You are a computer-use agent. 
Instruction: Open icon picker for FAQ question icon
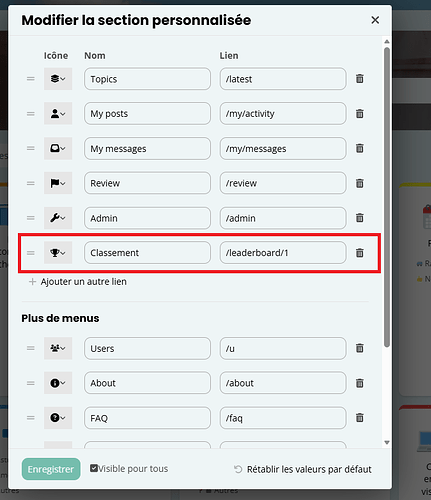[58, 418]
